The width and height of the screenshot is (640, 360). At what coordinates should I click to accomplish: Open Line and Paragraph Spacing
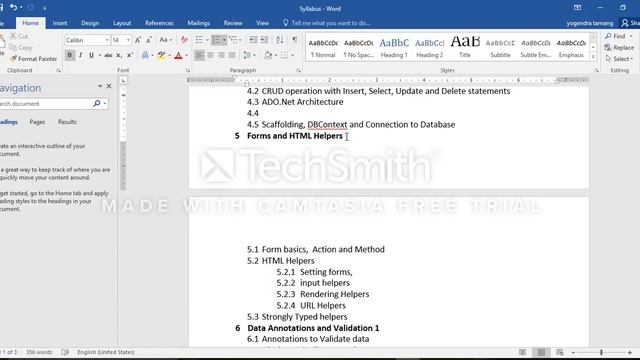click(x=247, y=55)
